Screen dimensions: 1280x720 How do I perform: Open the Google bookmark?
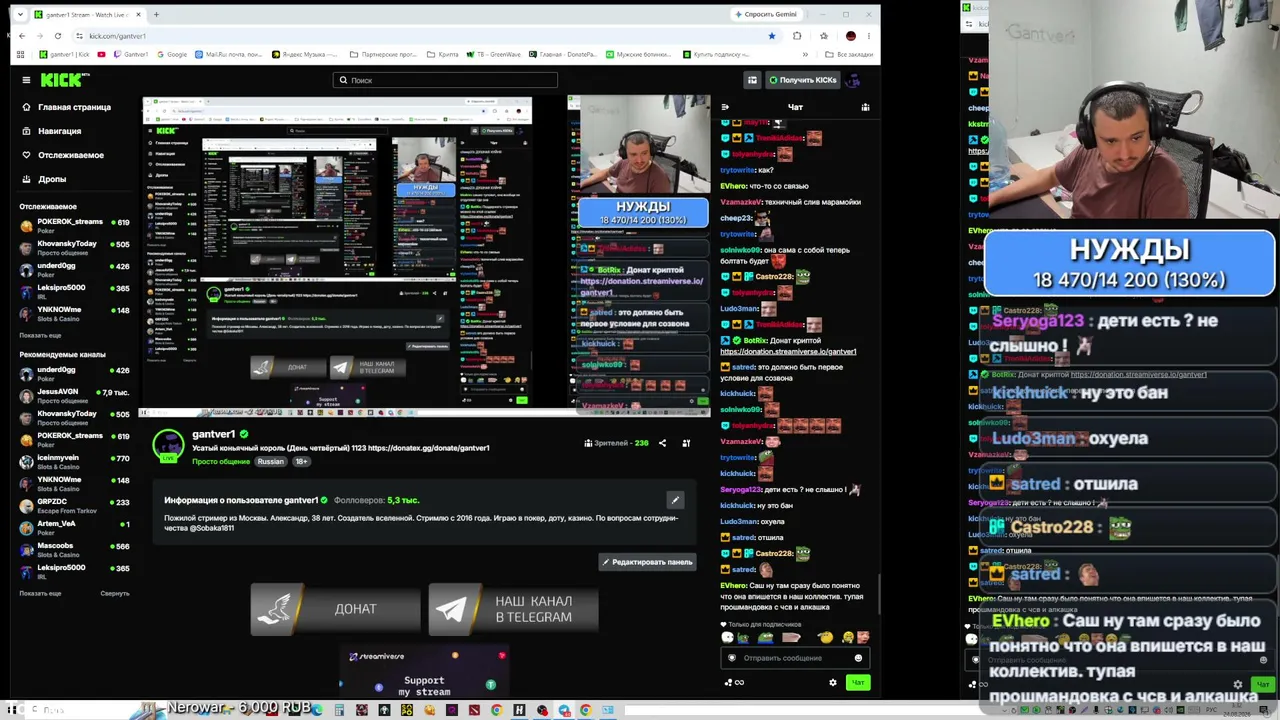[172, 54]
